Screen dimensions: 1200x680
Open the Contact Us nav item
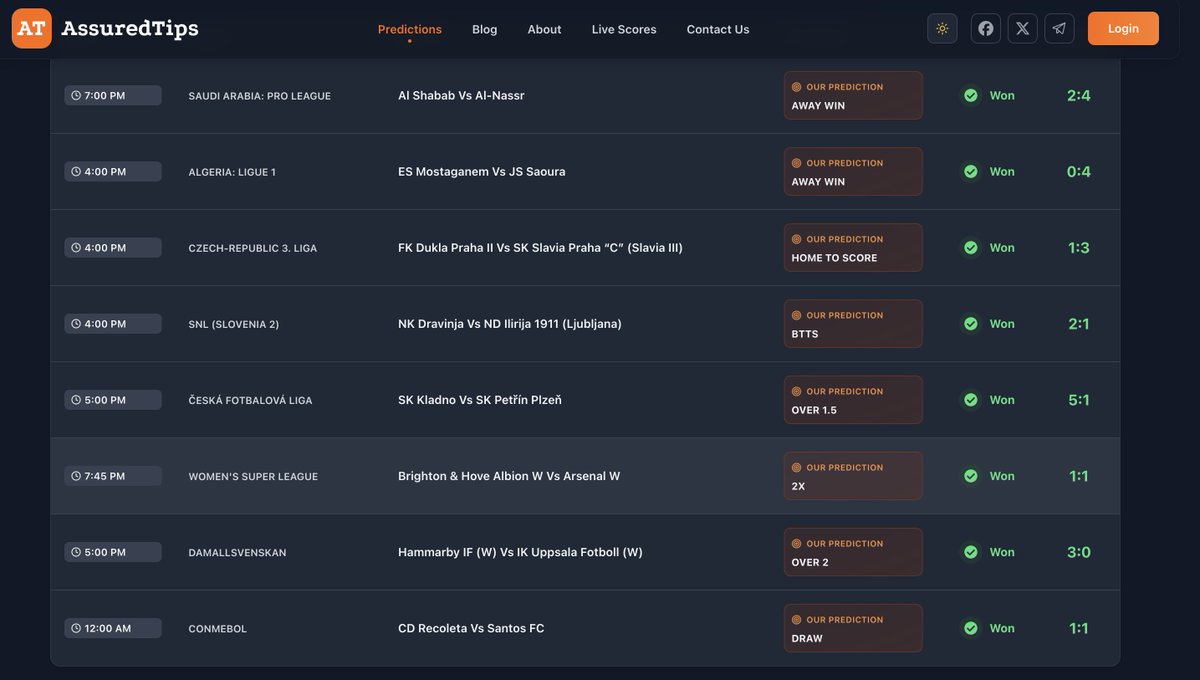click(x=718, y=29)
